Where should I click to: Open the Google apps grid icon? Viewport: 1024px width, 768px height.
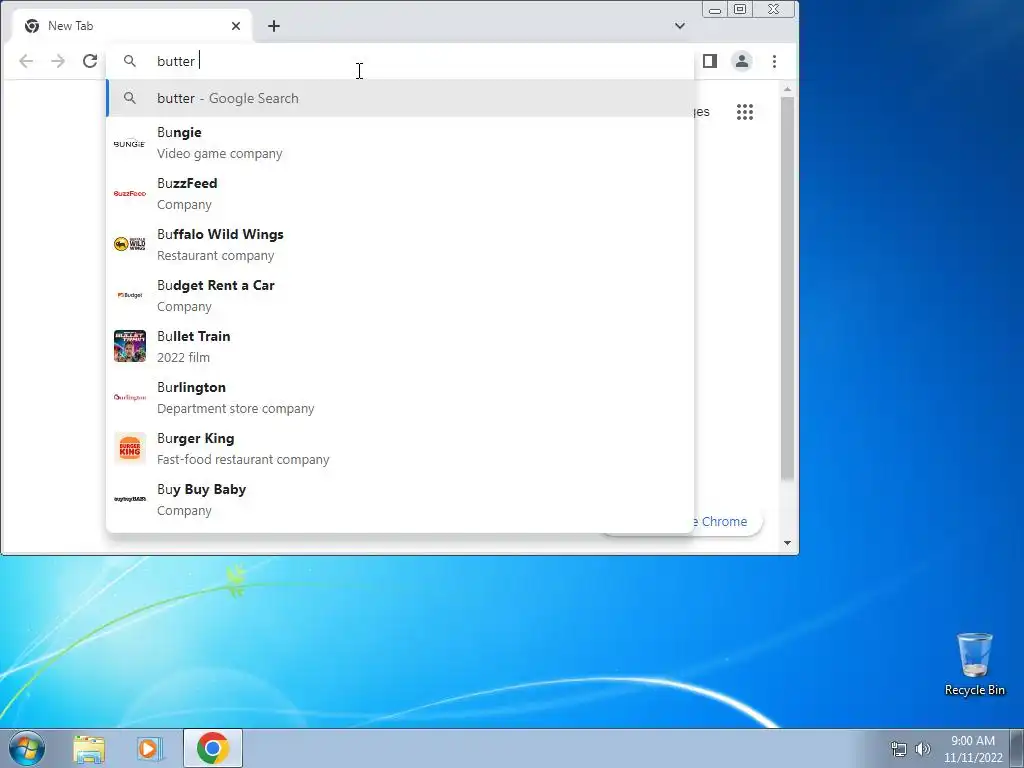coord(745,112)
